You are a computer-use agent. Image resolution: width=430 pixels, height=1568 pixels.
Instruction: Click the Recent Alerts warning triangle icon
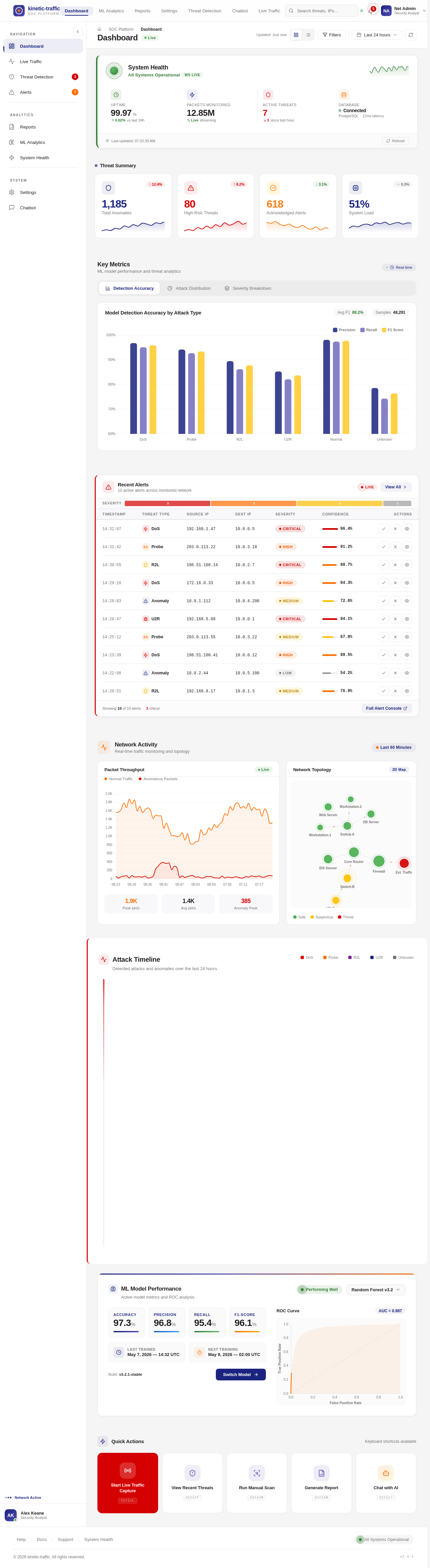tap(108, 487)
